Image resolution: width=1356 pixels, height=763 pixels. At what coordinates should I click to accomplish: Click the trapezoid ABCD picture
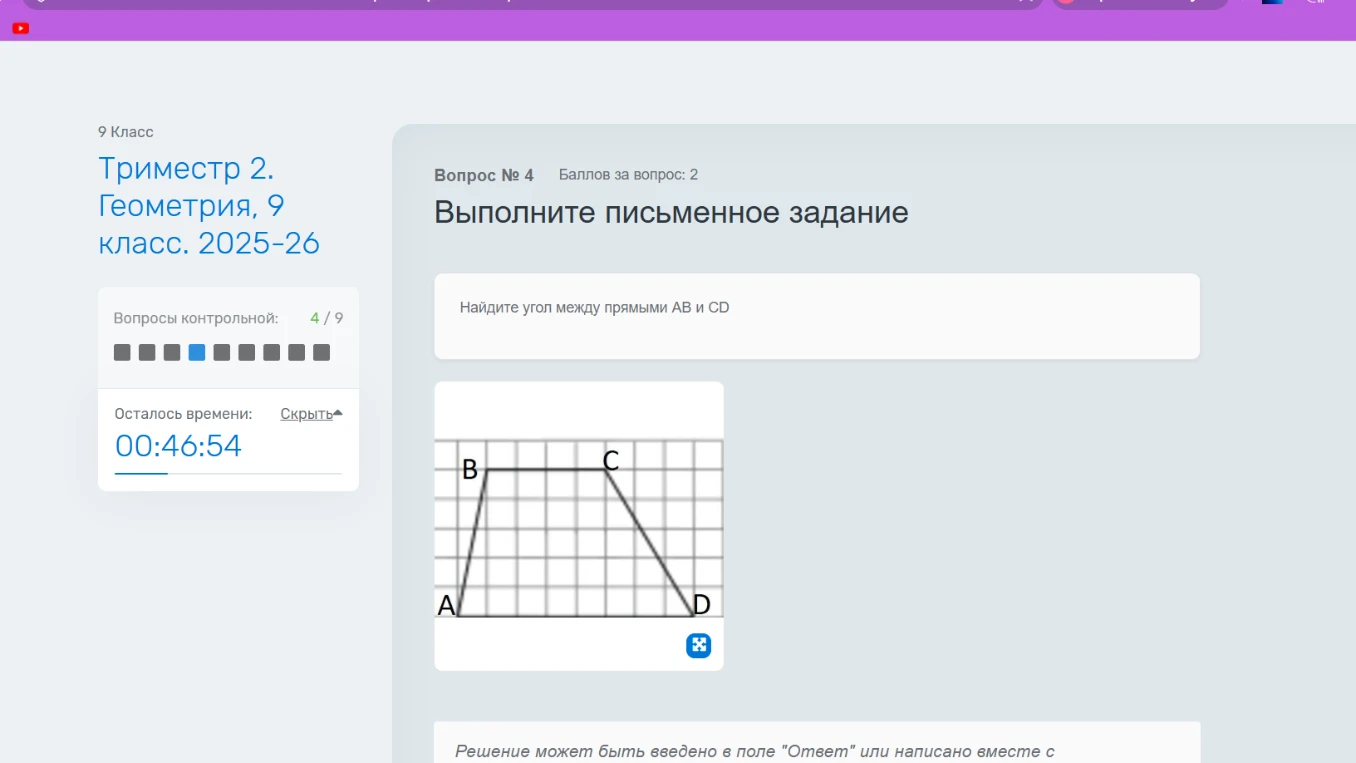tap(579, 528)
